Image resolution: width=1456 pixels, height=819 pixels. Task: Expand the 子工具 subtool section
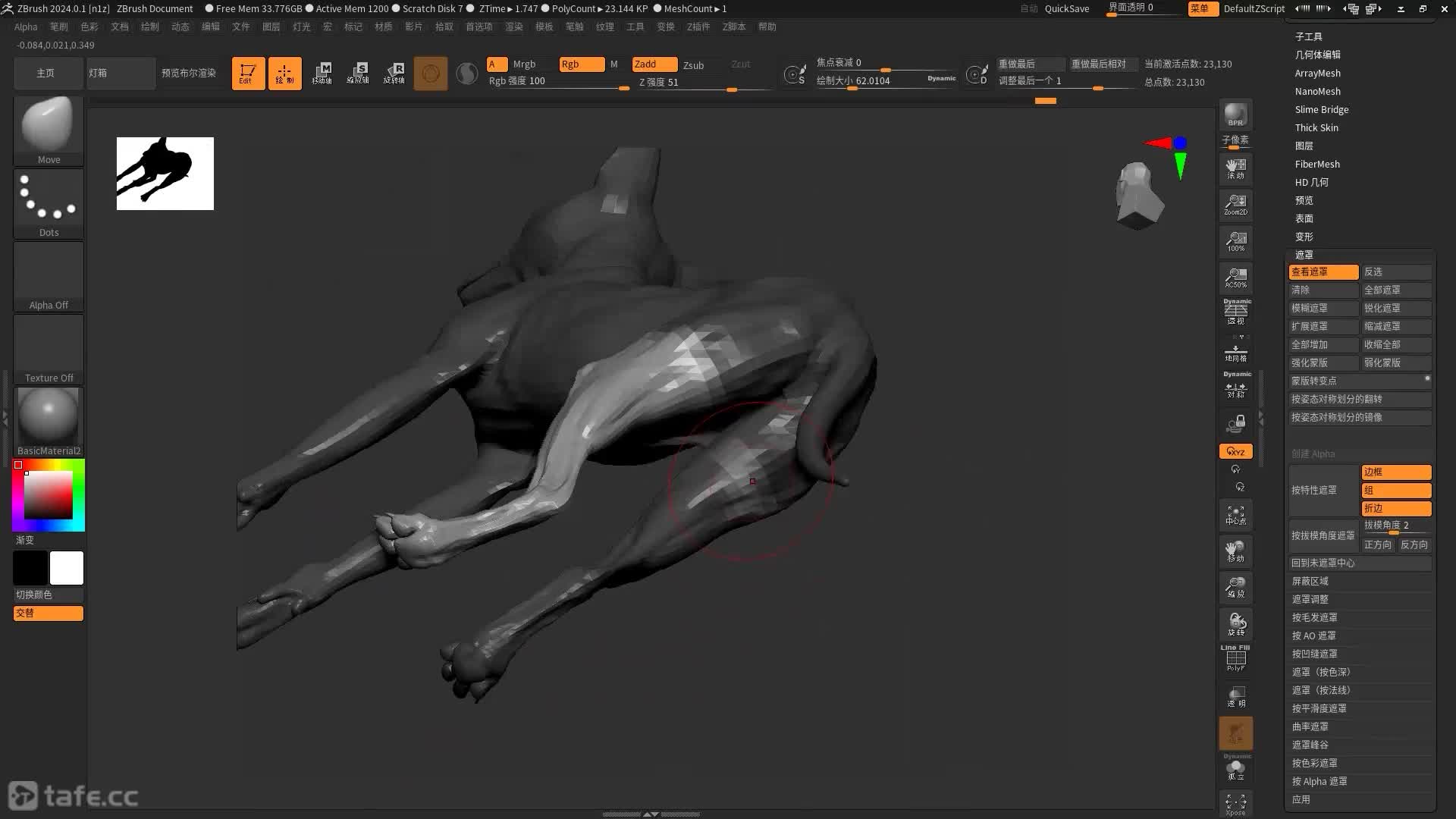point(1309,36)
